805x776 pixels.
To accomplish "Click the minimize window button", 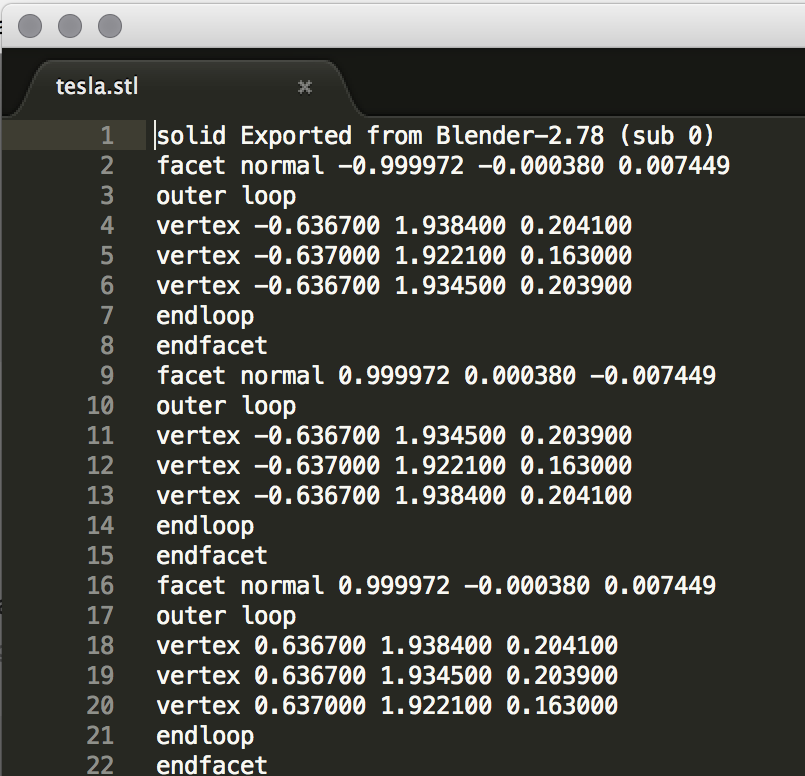I will click(x=70, y=26).
